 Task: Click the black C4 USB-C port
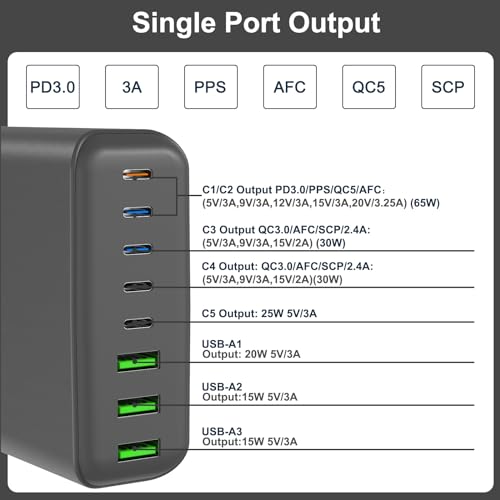click(138, 286)
